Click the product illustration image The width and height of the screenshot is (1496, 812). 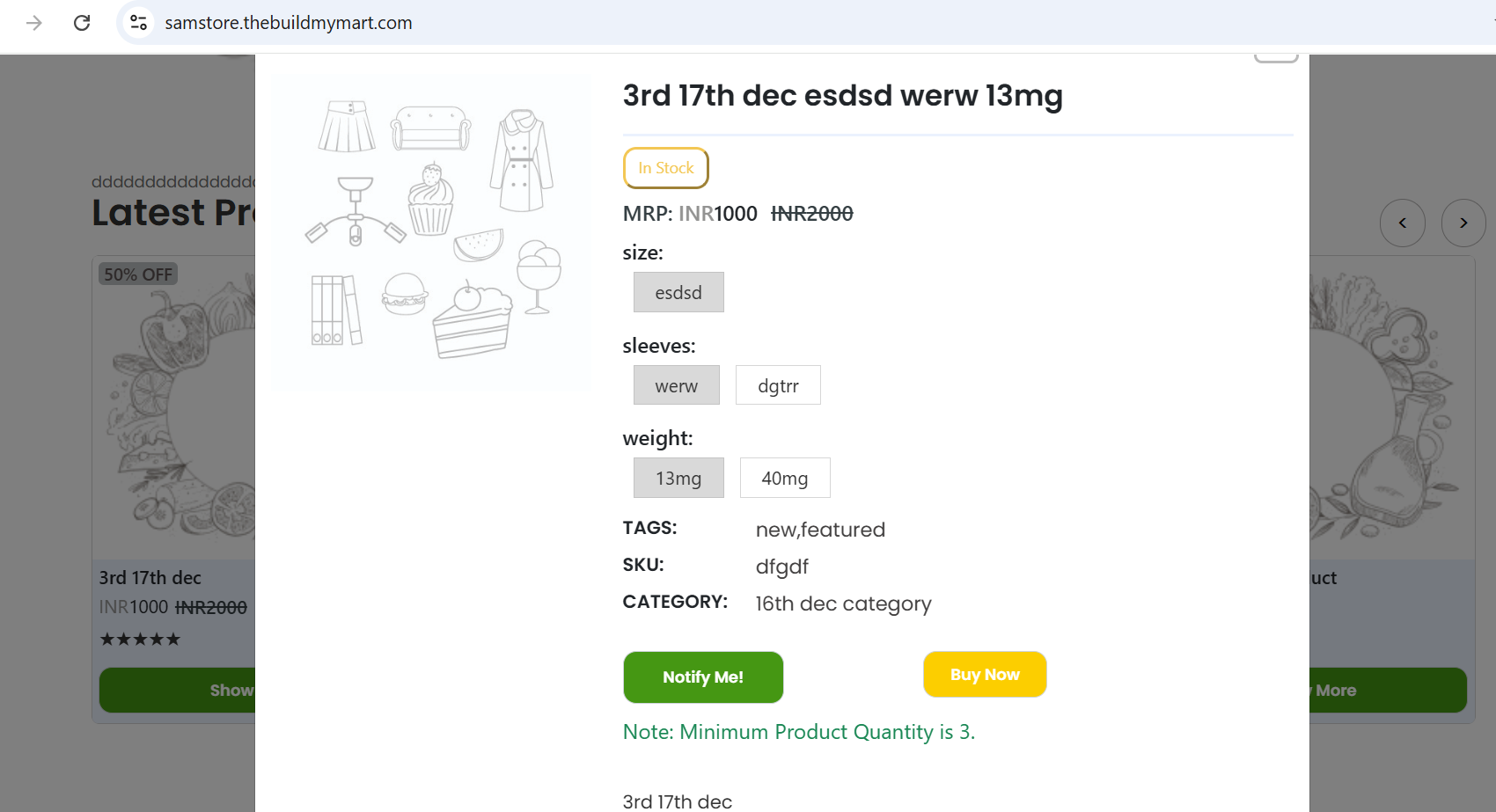[433, 229]
